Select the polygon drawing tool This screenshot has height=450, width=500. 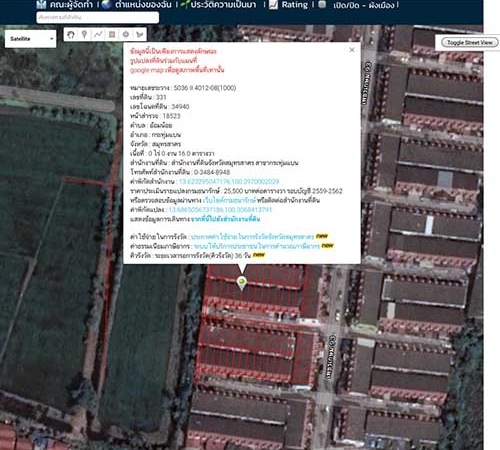click(140, 34)
